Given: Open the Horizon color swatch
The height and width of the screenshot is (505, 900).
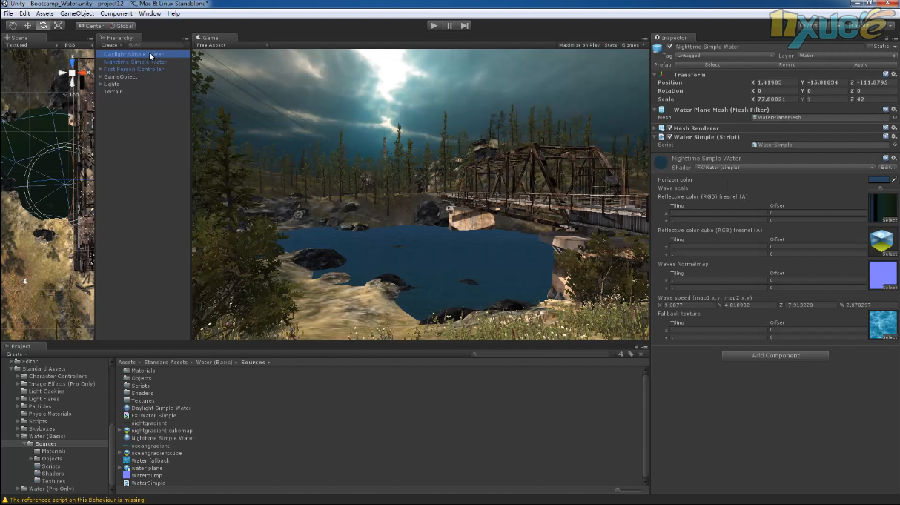Looking at the screenshot, I should (x=879, y=180).
